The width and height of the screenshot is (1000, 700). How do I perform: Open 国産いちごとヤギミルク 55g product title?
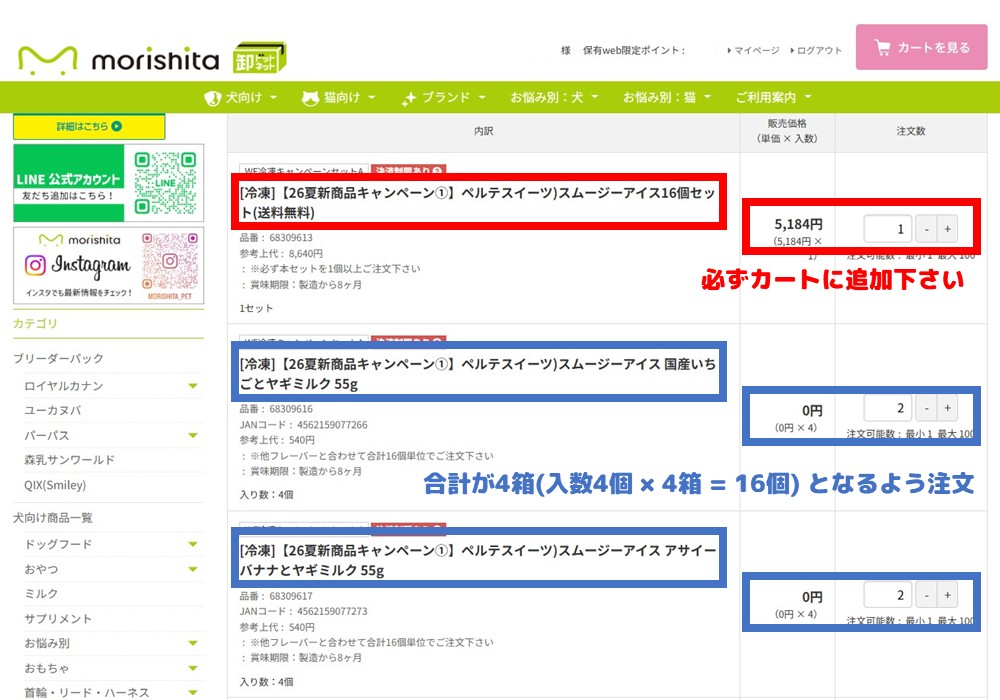[x=478, y=374]
